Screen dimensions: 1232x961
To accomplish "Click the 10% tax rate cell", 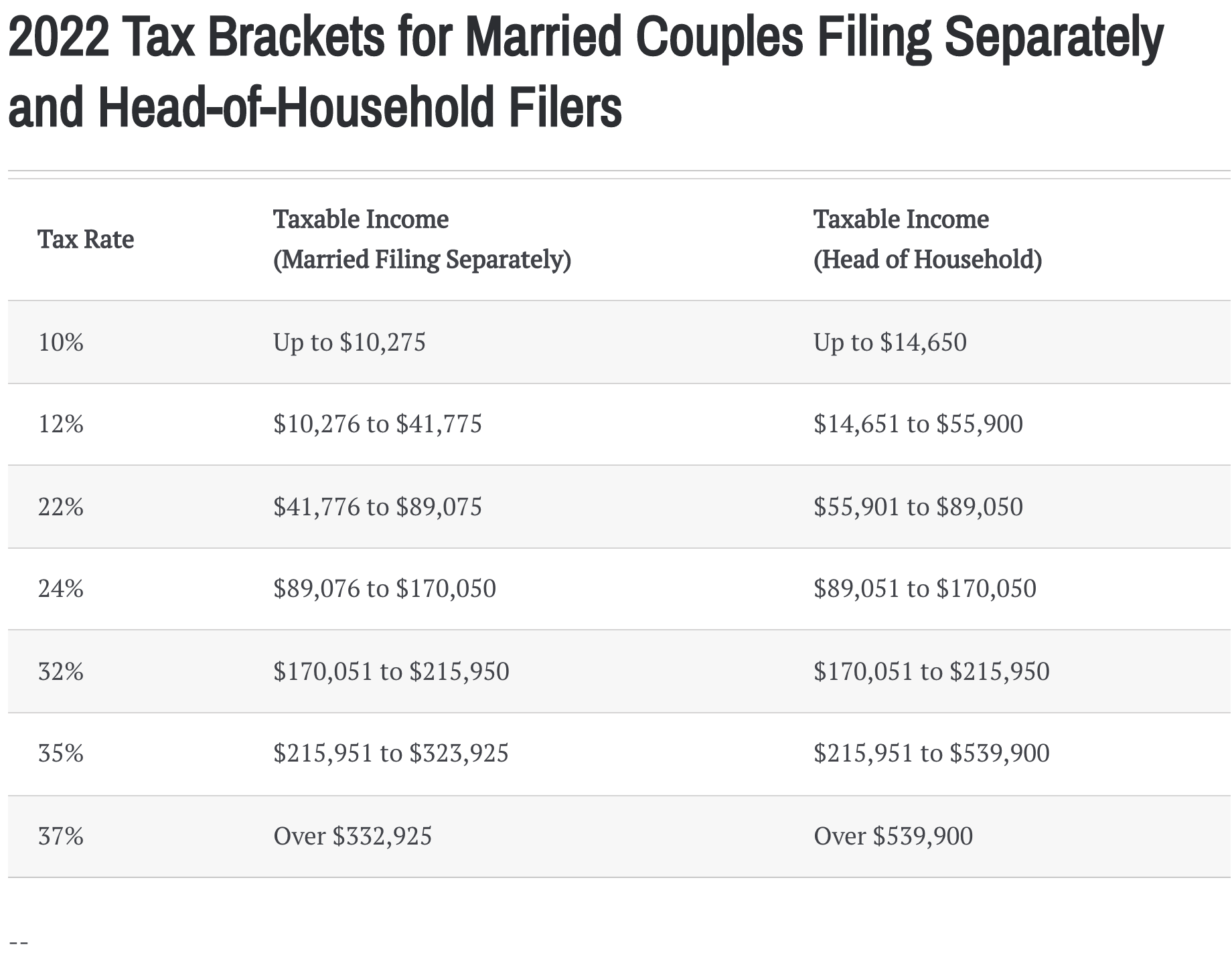I will point(61,343).
